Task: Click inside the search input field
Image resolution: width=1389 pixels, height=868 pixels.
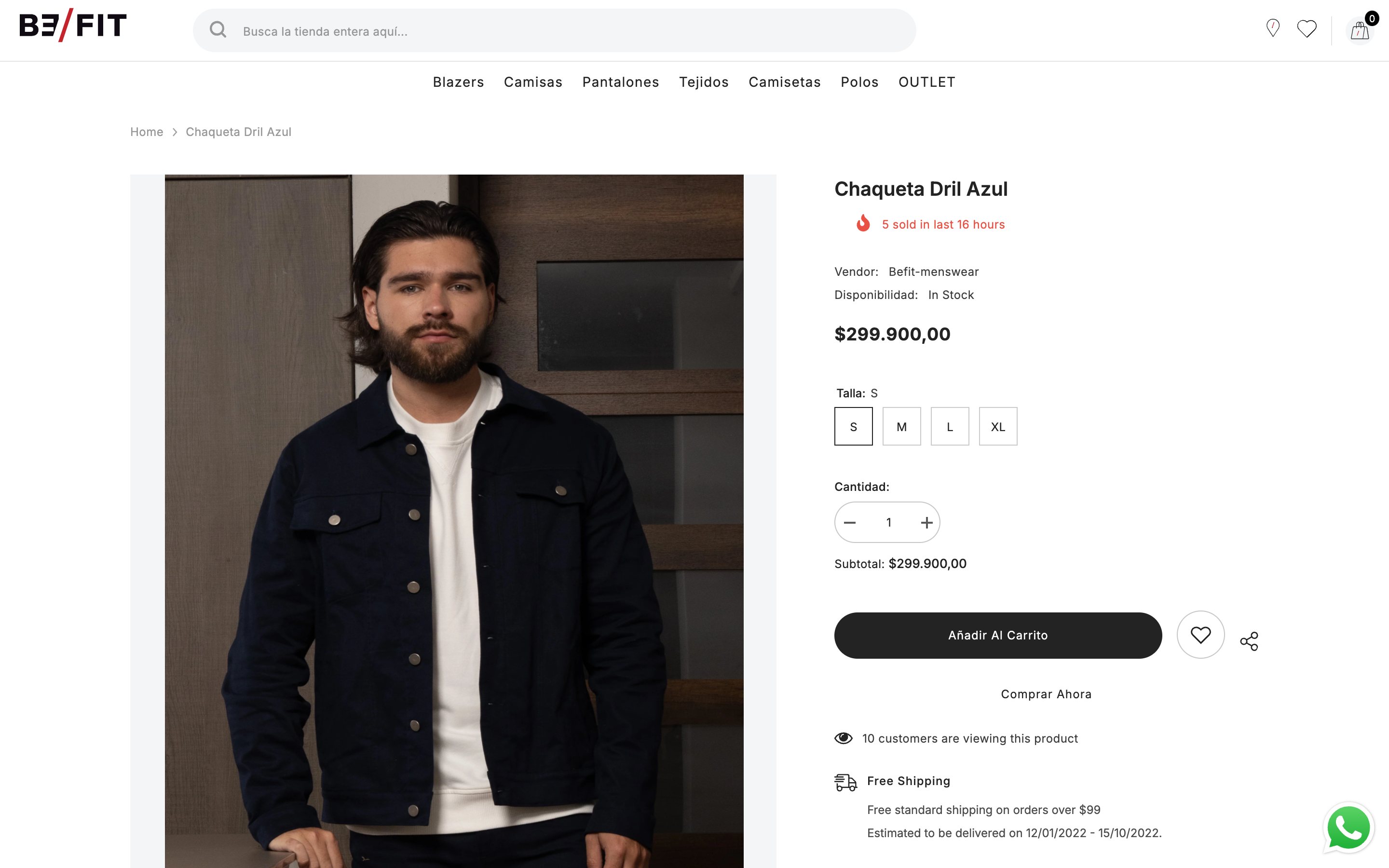Action: (517, 30)
